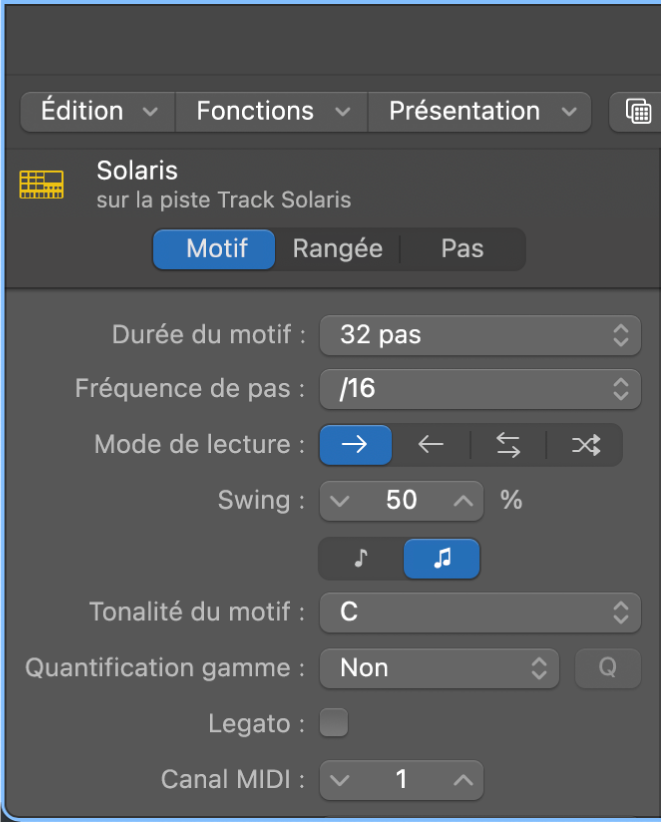Increase Swing value with up arrow
662x822 pixels.
[x=462, y=500]
